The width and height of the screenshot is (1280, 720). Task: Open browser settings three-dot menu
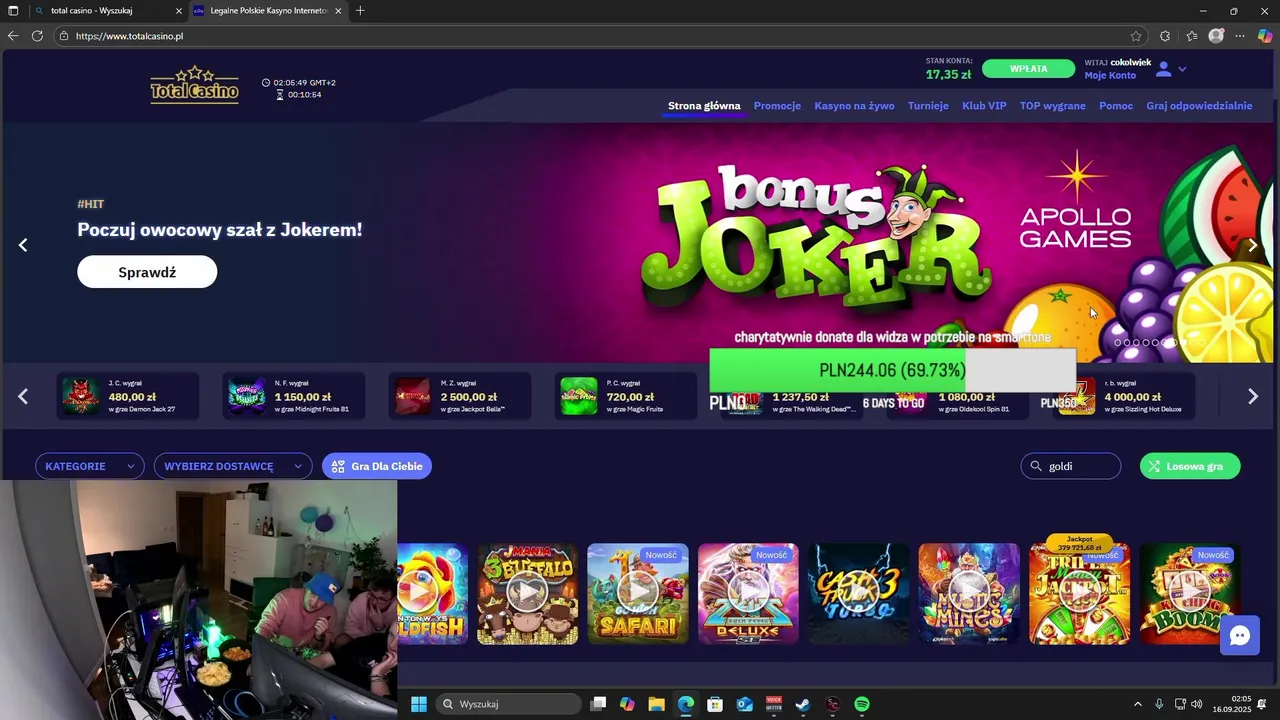tap(1241, 36)
